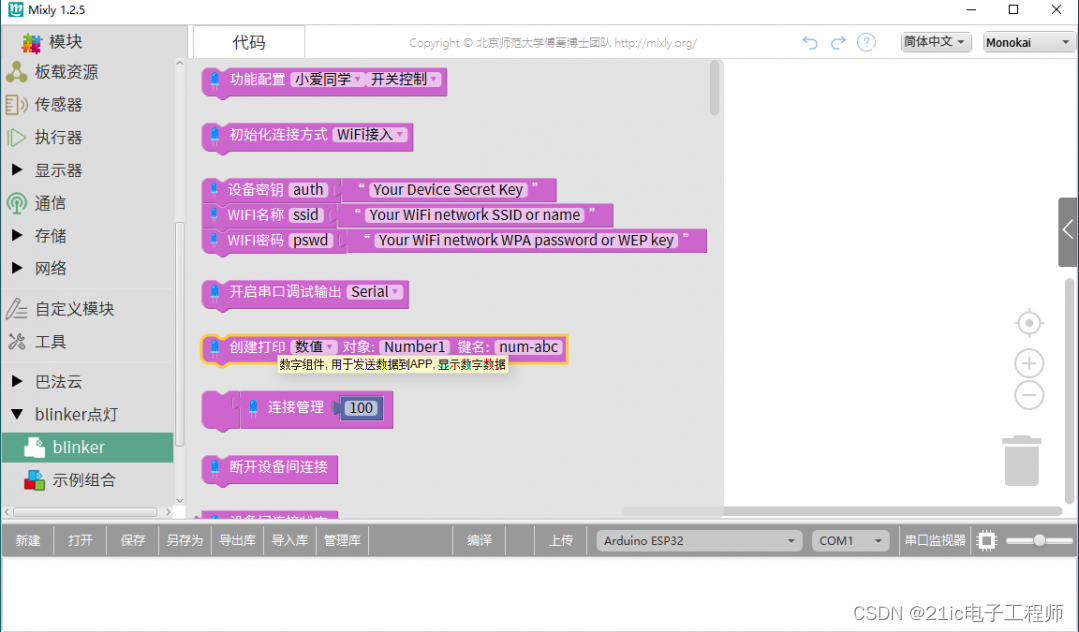Select the 断开设备间连接 block

click(269, 468)
